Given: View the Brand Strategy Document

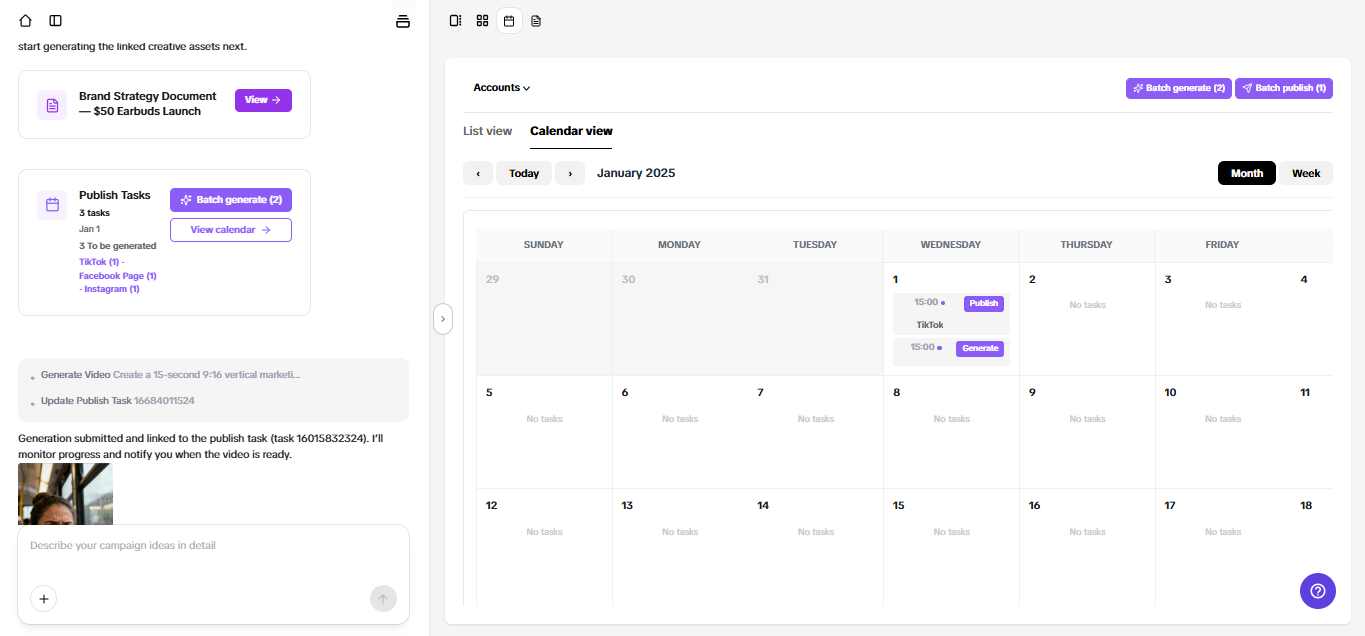Looking at the screenshot, I should coord(263,100).
